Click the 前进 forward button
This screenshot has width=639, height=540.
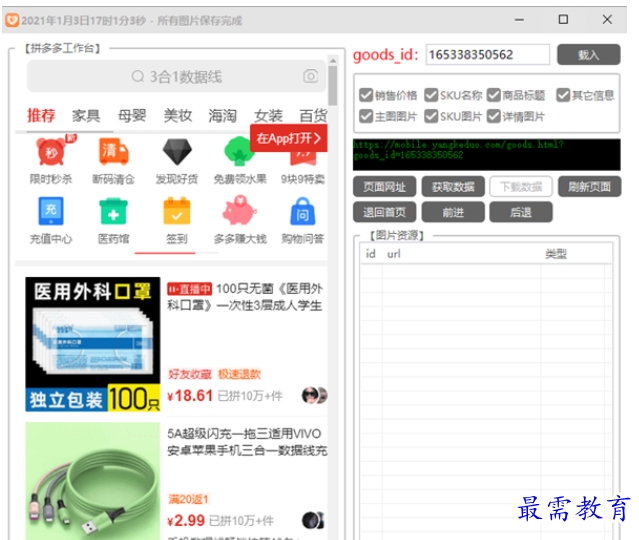pyautogui.click(x=453, y=212)
